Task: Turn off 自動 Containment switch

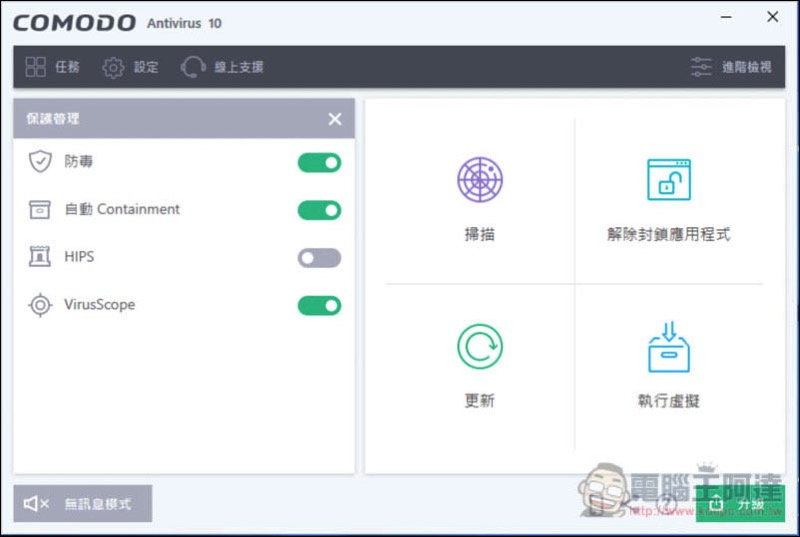Action: pyautogui.click(x=319, y=210)
